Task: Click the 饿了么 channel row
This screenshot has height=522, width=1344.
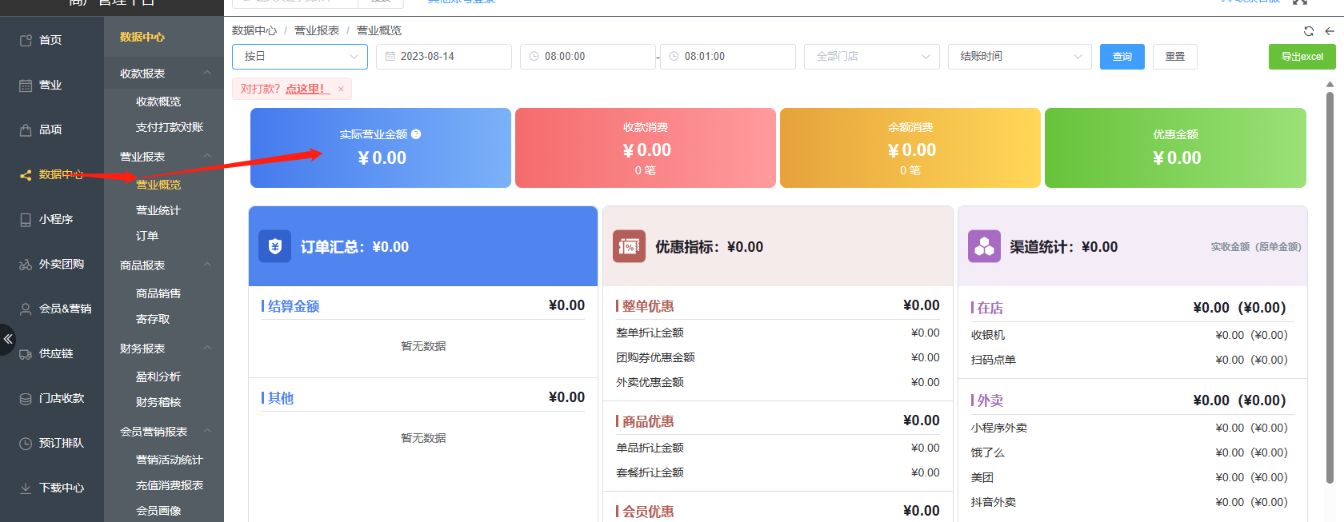Action: [1132, 453]
